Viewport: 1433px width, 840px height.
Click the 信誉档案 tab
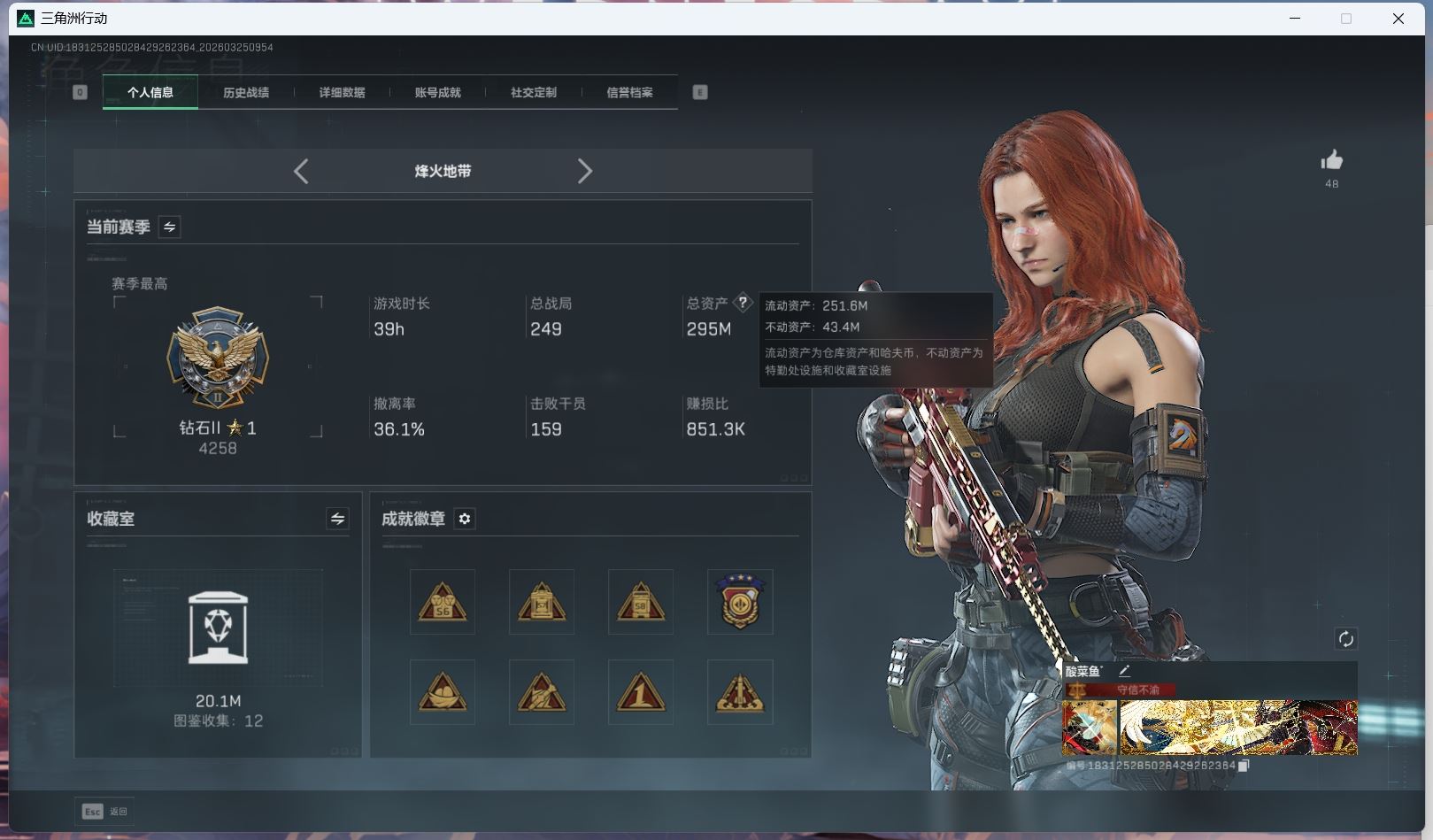tap(629, 92)
